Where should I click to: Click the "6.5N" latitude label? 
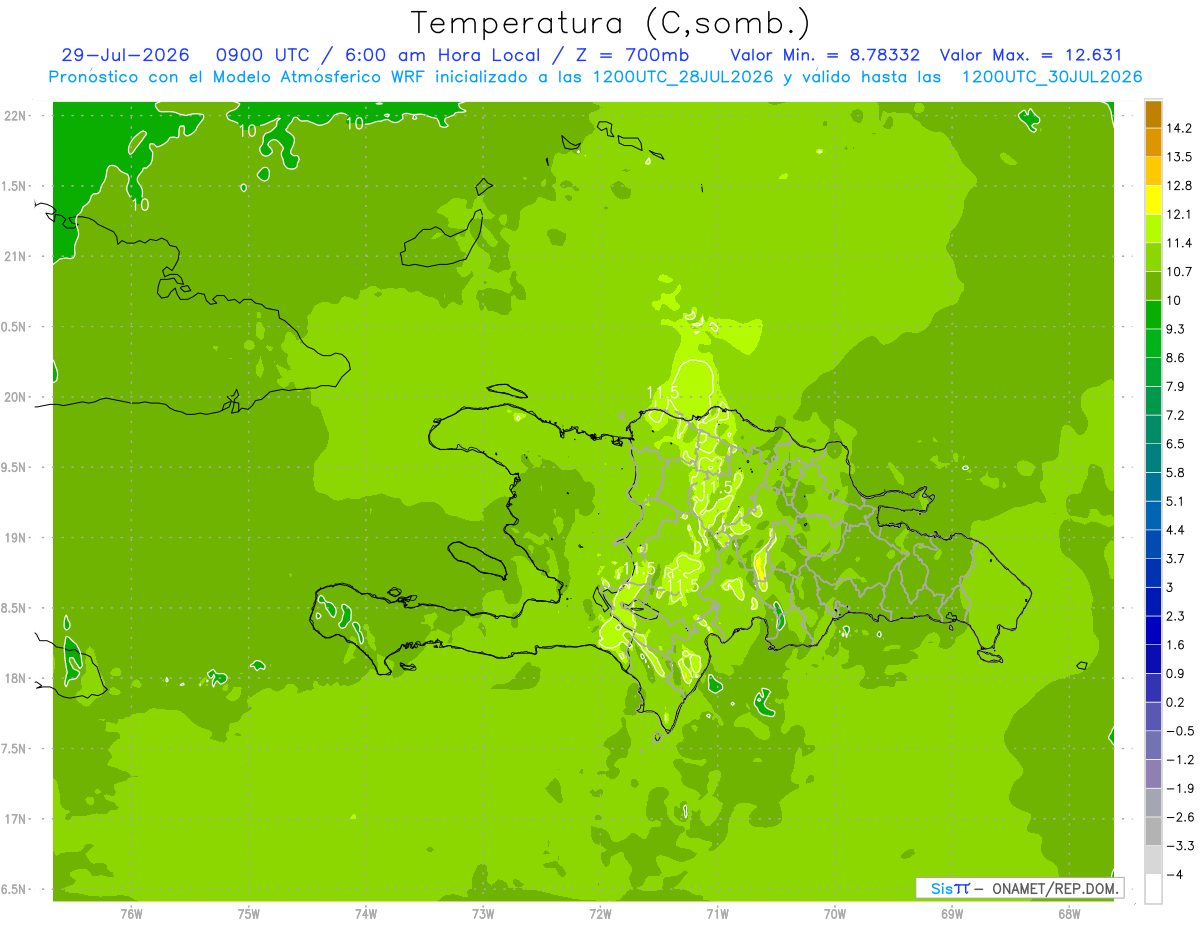(x=15, y=889)
